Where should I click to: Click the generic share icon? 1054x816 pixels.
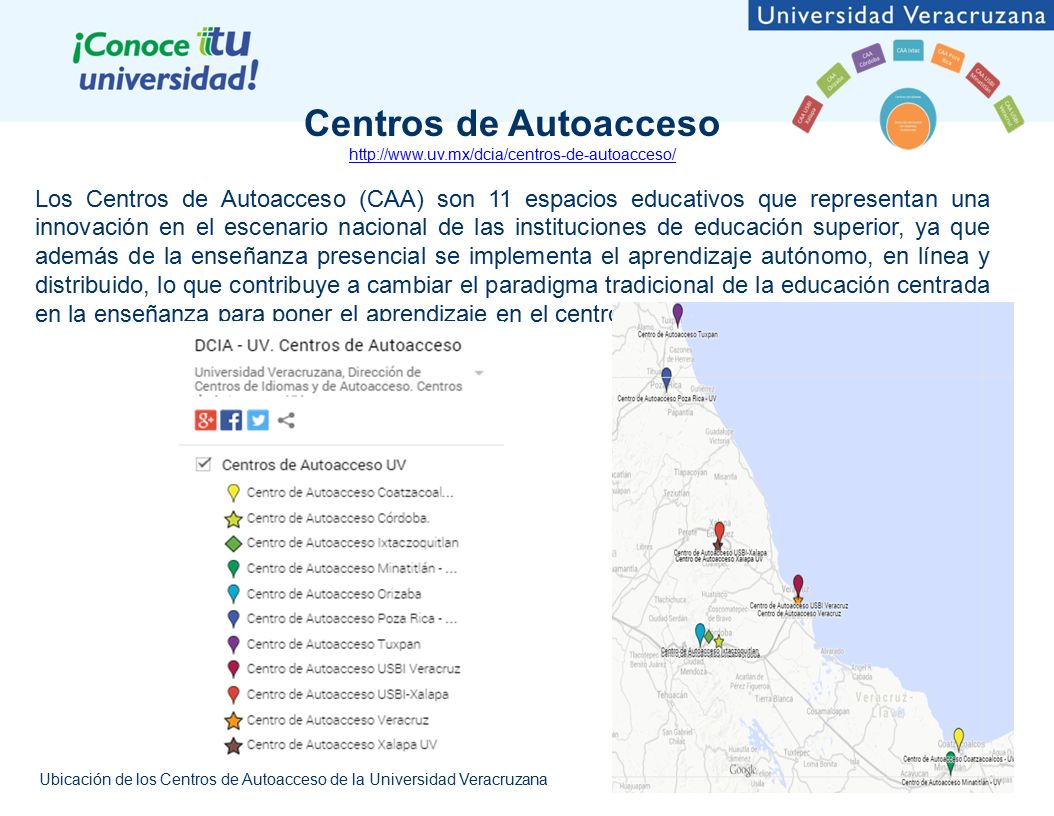tap(286, 421)
